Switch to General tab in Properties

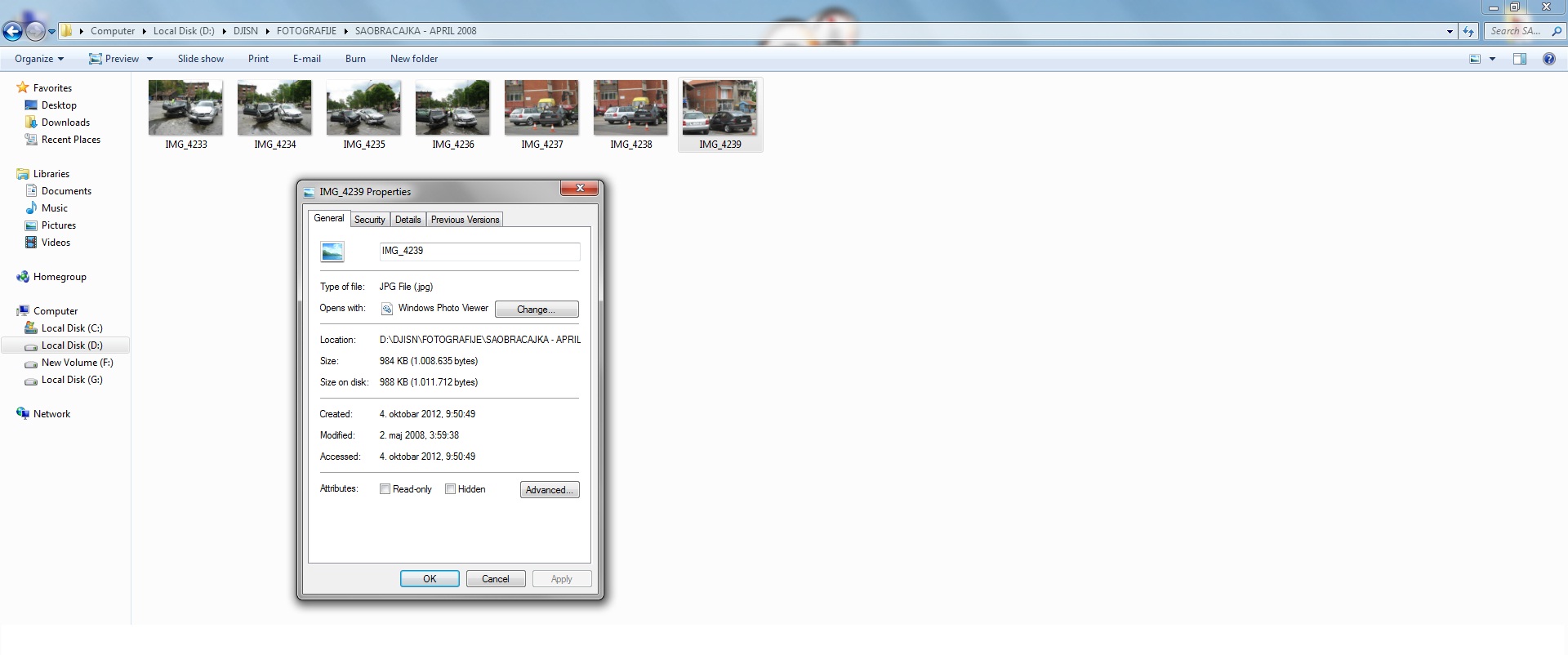[329, 218]
